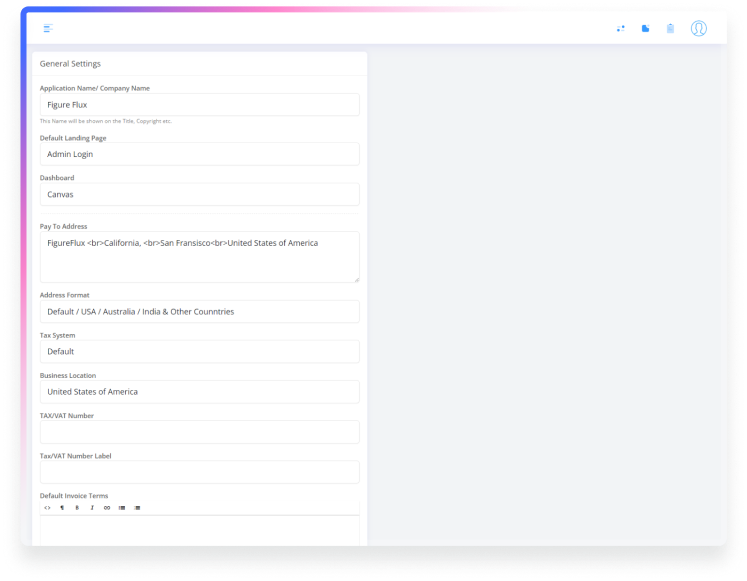Apply bold in invoice terms editor
Viewport: 747px width, 581px height.
(77, 508)
